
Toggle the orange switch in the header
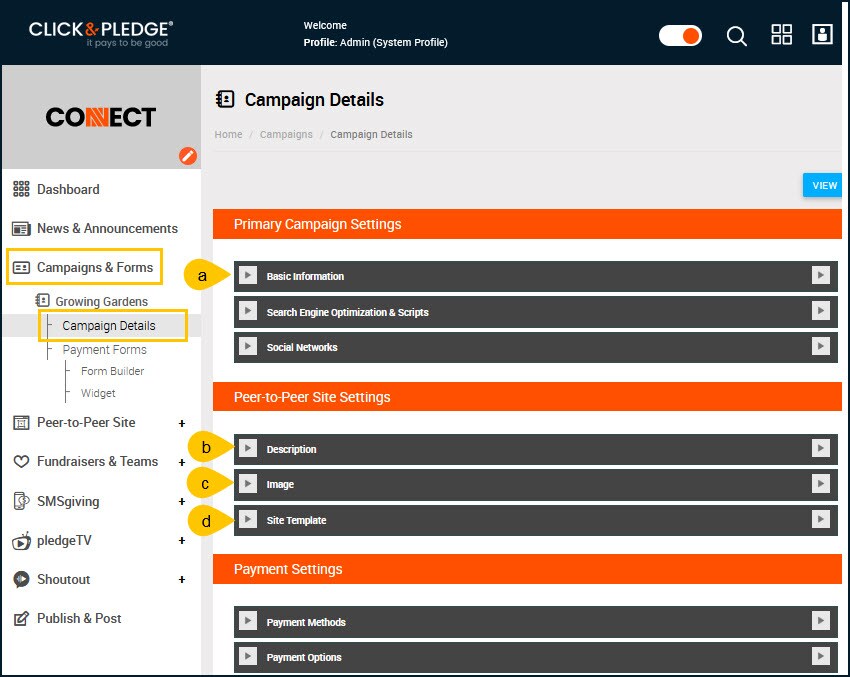[680, 36]
